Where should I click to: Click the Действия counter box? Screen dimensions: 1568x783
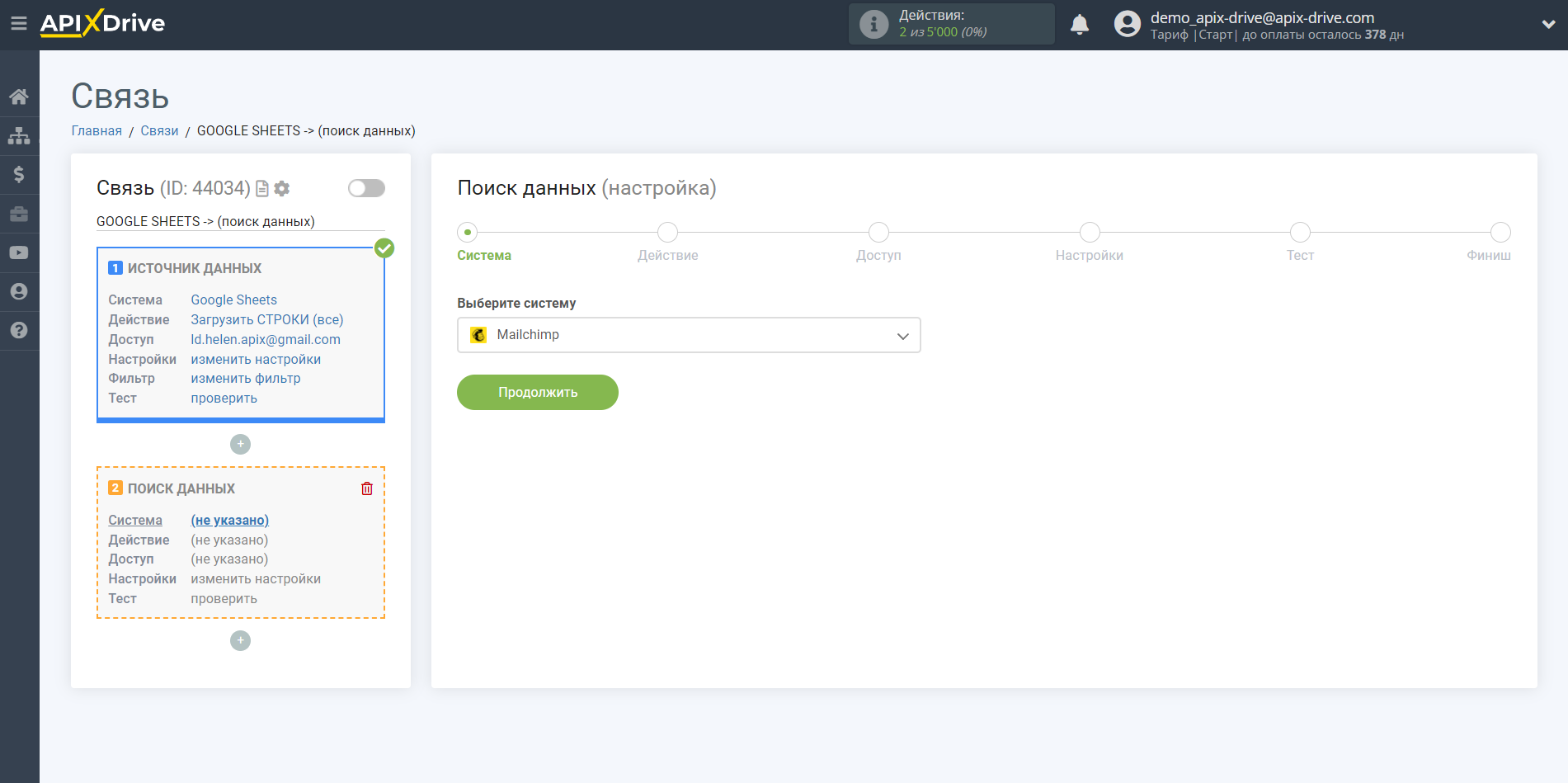coord(952,24)
